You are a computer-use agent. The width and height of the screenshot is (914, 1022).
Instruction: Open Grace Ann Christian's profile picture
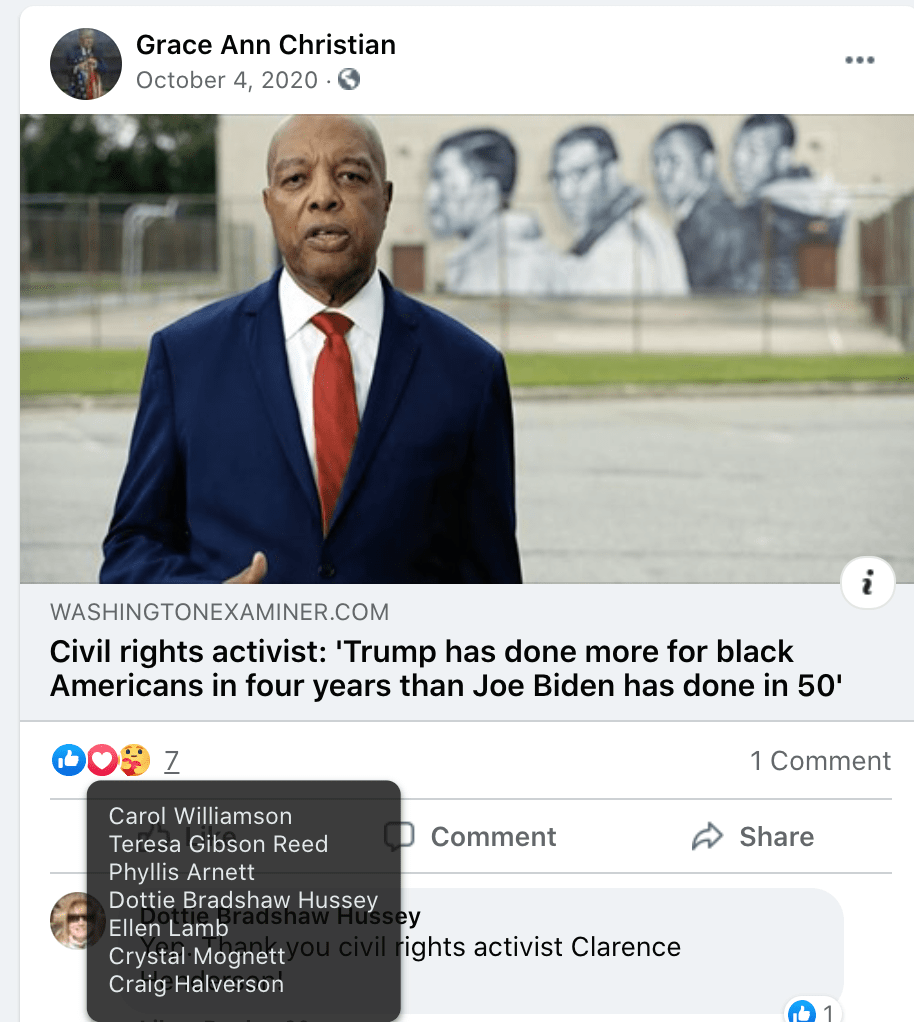tap(86, 64)
